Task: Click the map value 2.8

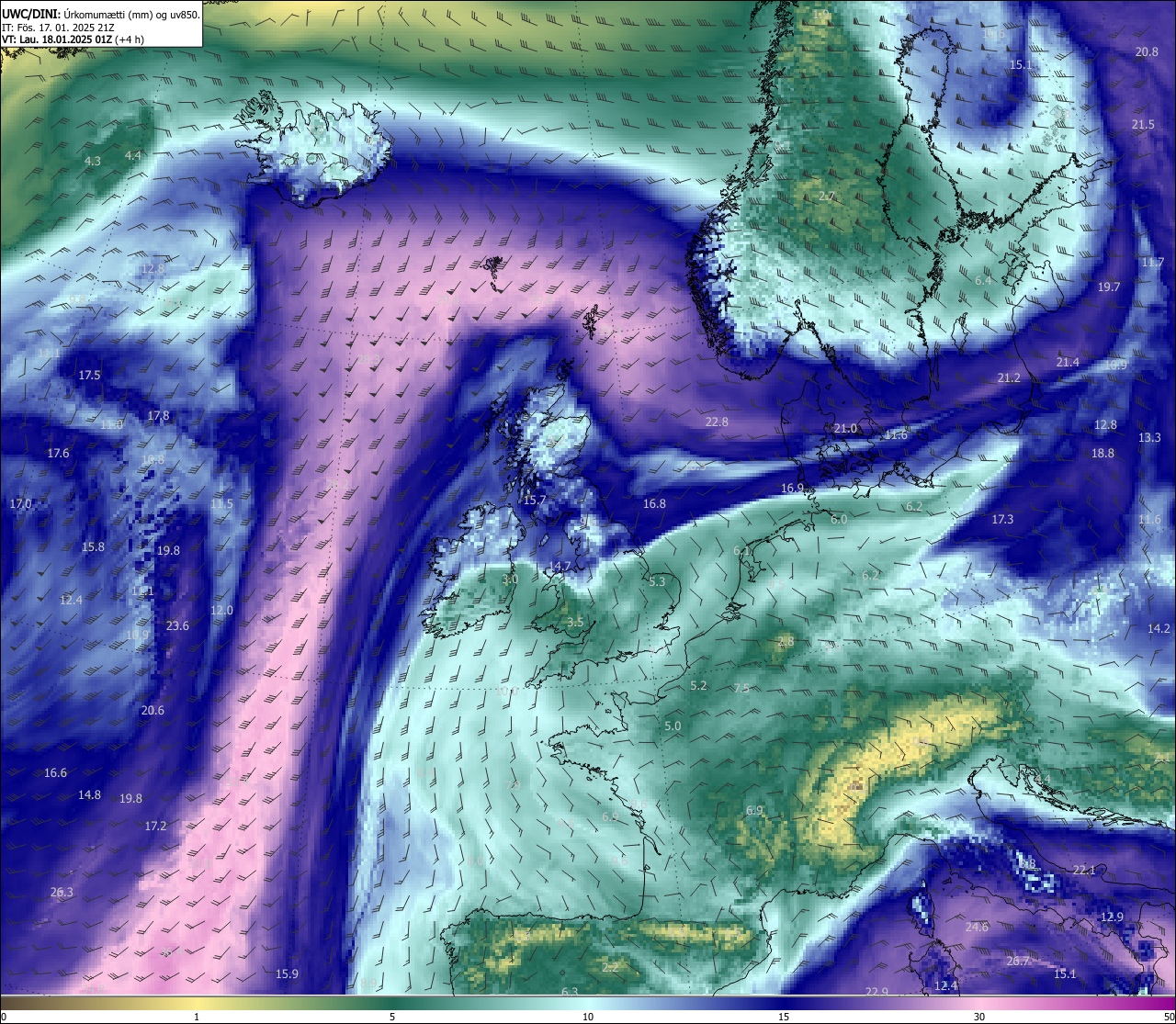Action: pos(786,641)
